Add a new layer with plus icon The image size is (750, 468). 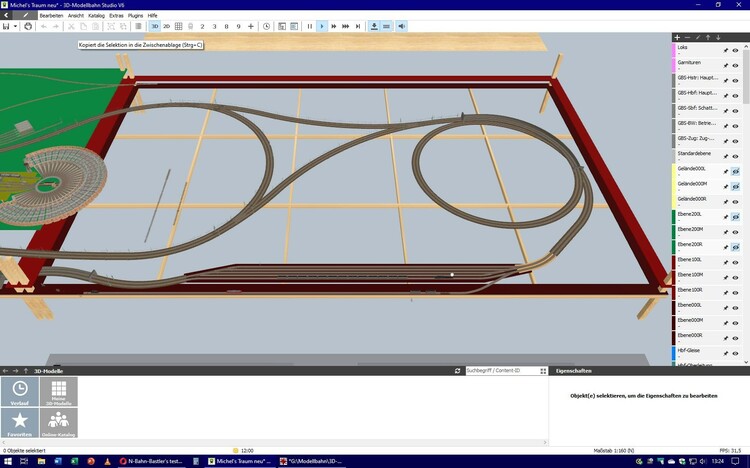(677, 37)
